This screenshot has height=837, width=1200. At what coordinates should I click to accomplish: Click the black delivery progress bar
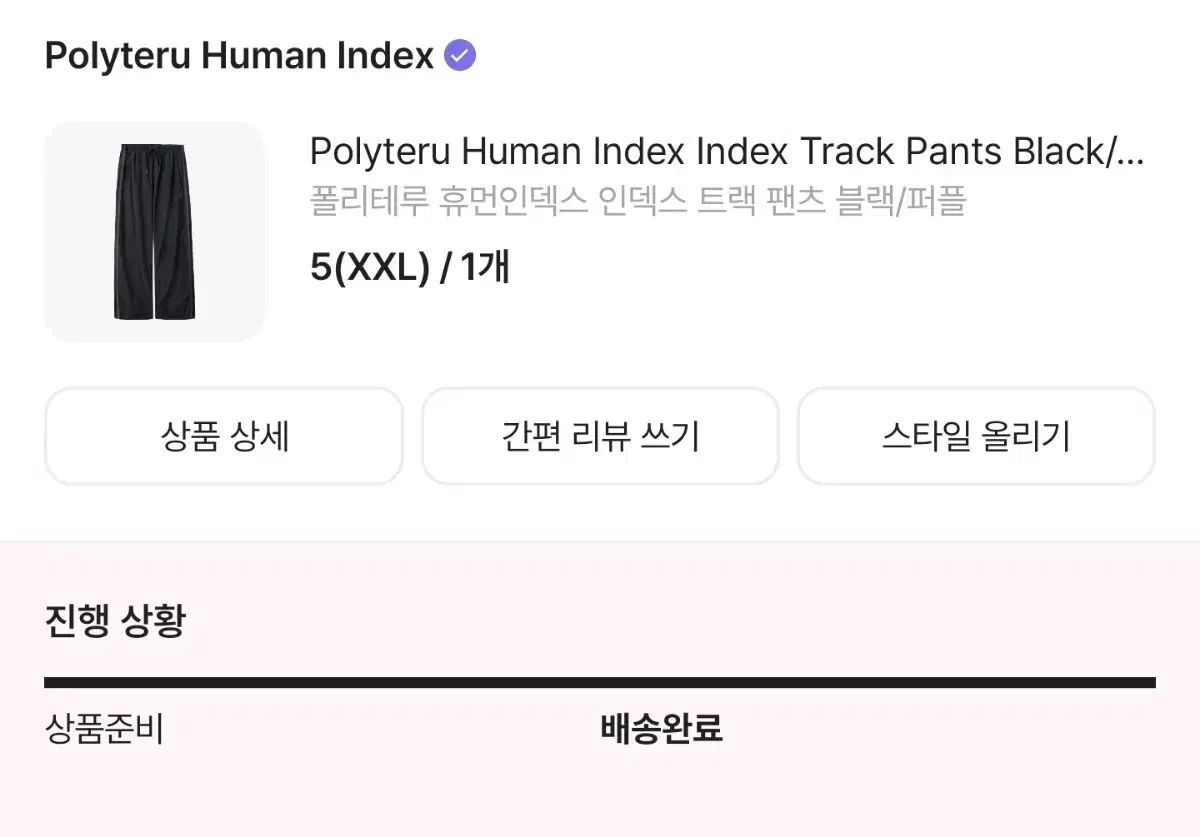coord(600,683)
